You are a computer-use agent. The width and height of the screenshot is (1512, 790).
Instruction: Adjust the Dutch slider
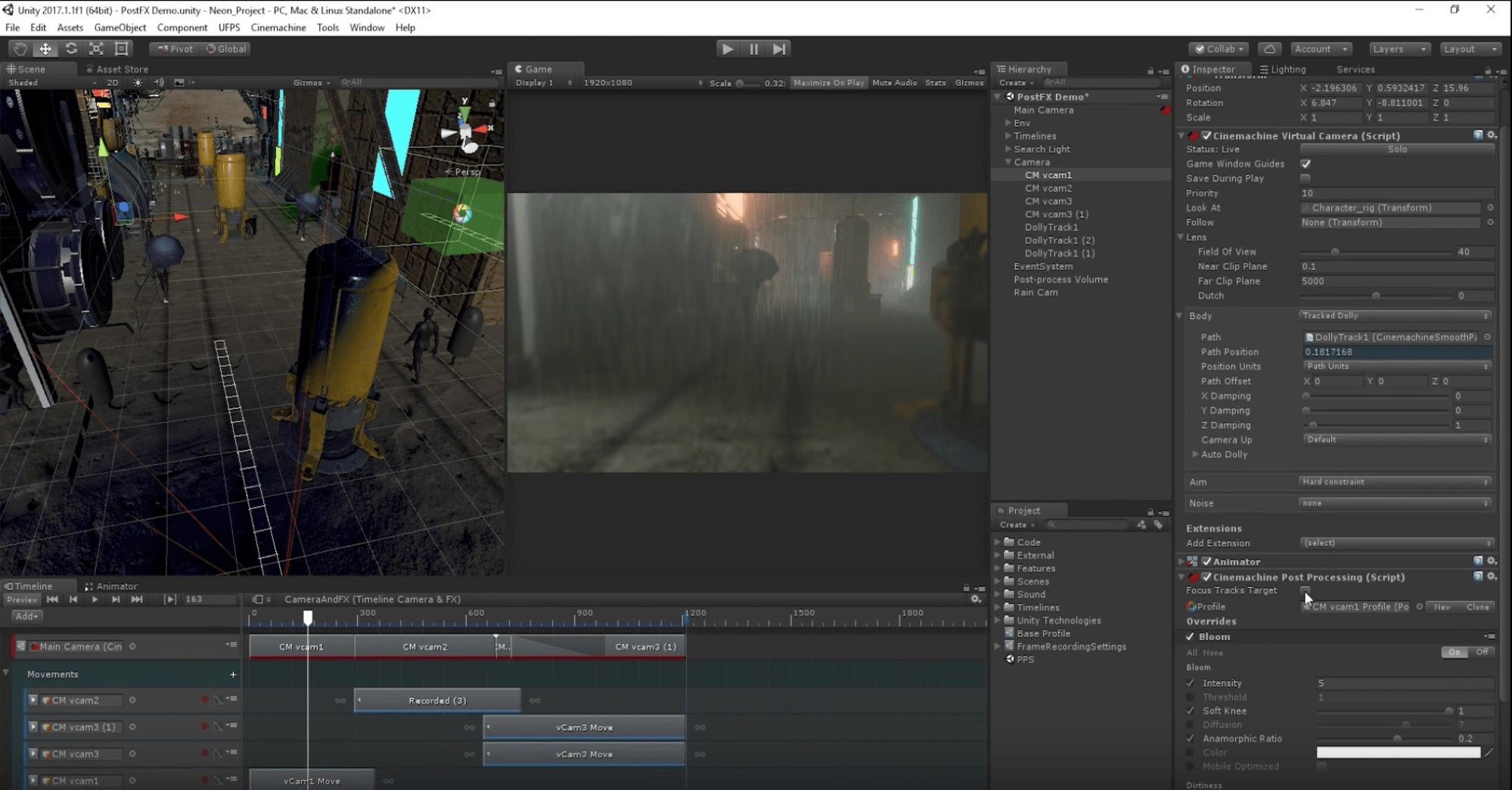click(x=1376, y=296)
